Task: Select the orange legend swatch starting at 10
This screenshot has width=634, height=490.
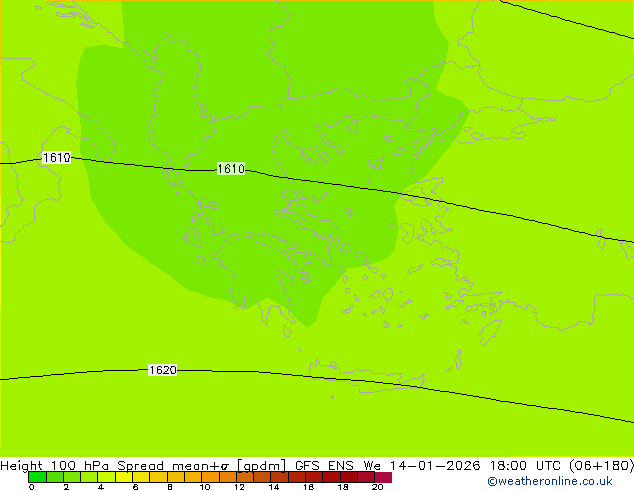Action: tap(210, 477)
